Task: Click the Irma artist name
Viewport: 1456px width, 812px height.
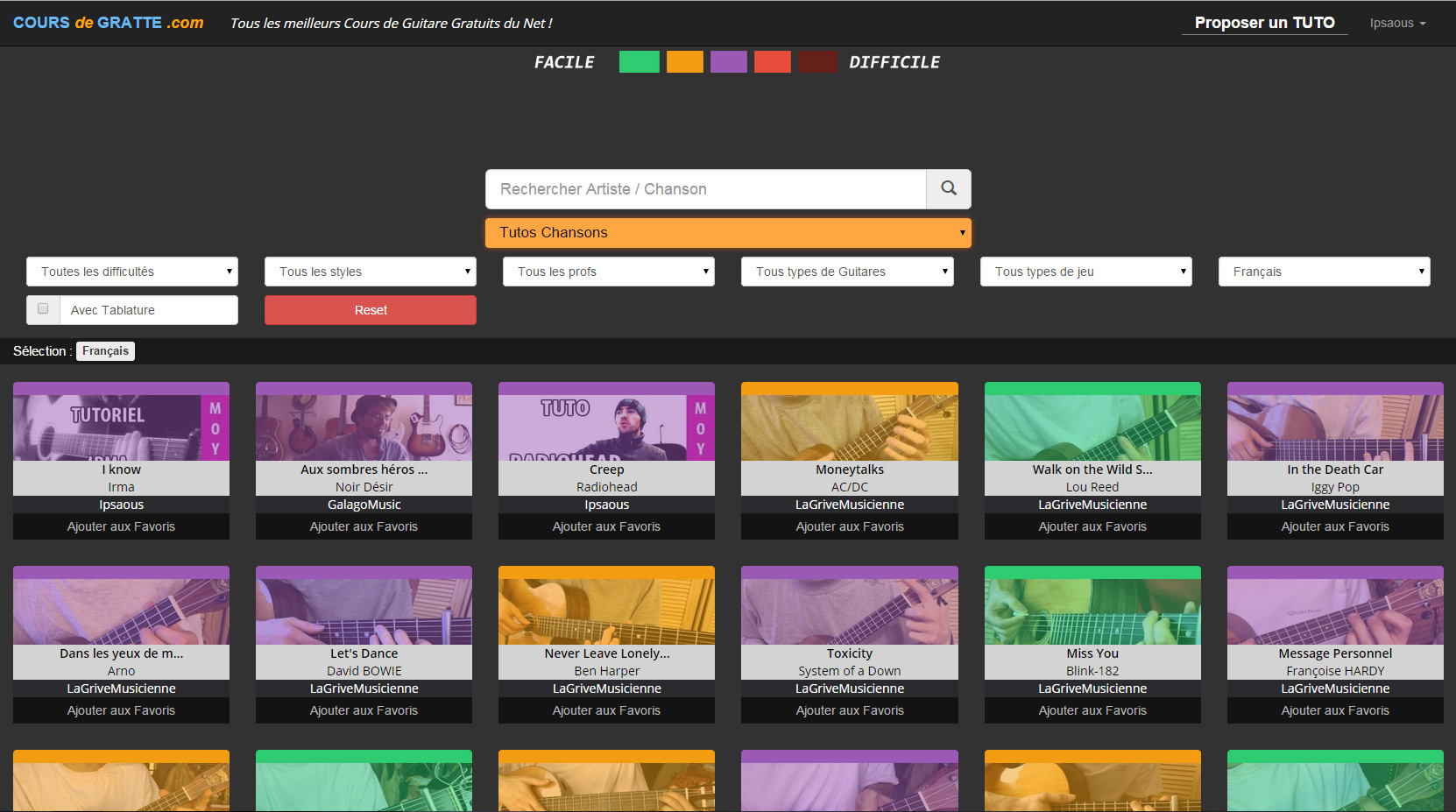Action: pyautogui.click(x=122, y=487)
